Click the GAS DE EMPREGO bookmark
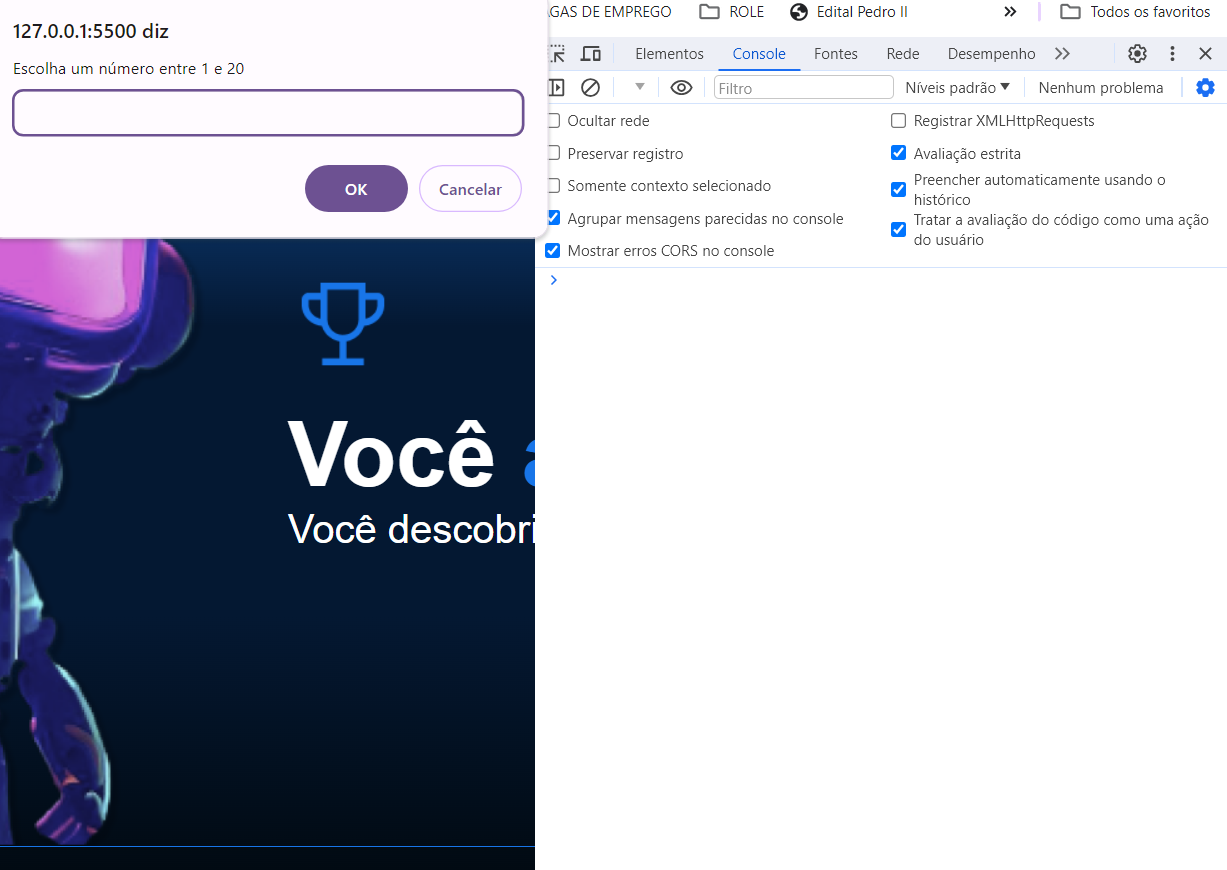Screen dimensions: 1227x870 611,12
